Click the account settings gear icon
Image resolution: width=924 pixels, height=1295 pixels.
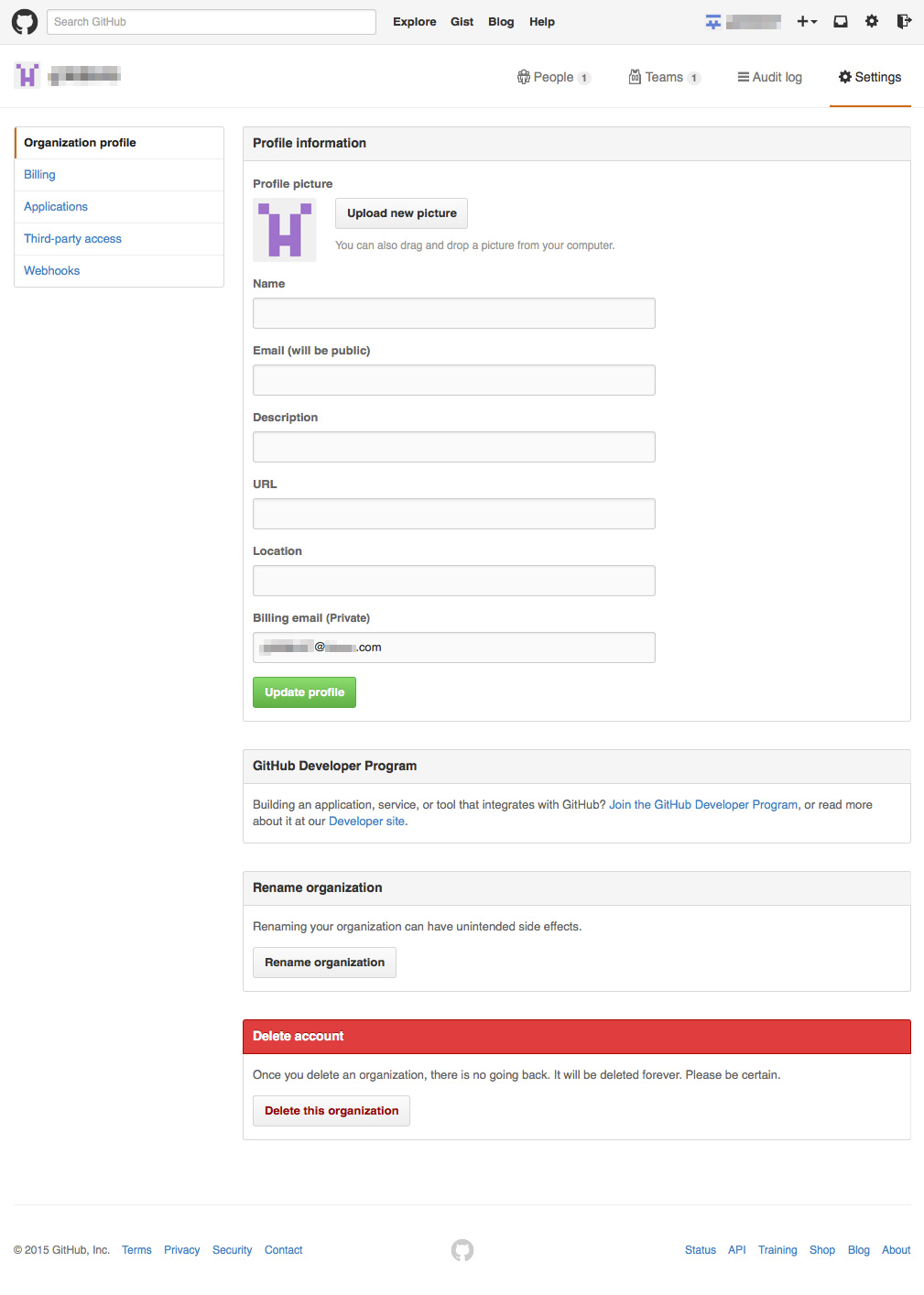point(872,22)
